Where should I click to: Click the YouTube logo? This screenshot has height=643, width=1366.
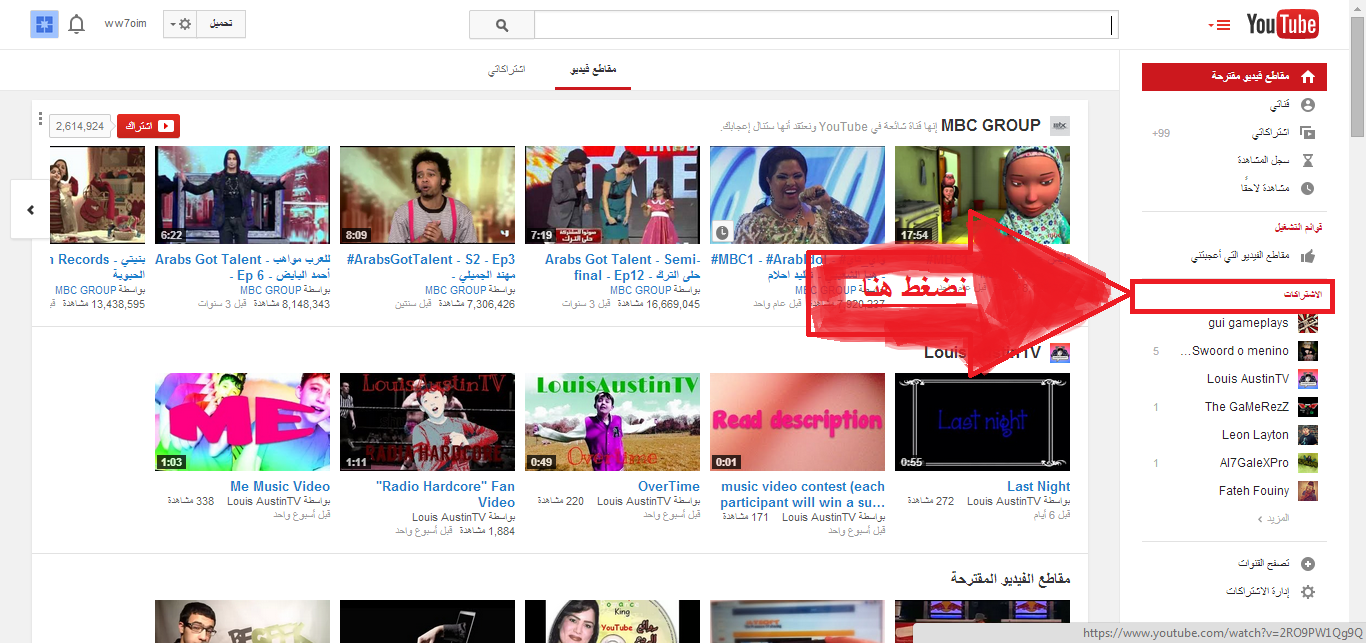[1282, 25]
